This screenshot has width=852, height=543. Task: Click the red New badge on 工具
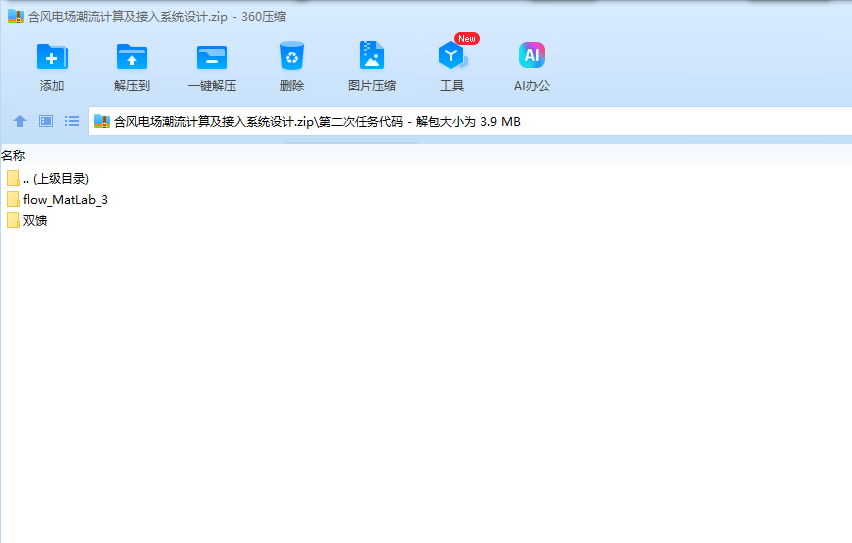click(x=467, y=39)
